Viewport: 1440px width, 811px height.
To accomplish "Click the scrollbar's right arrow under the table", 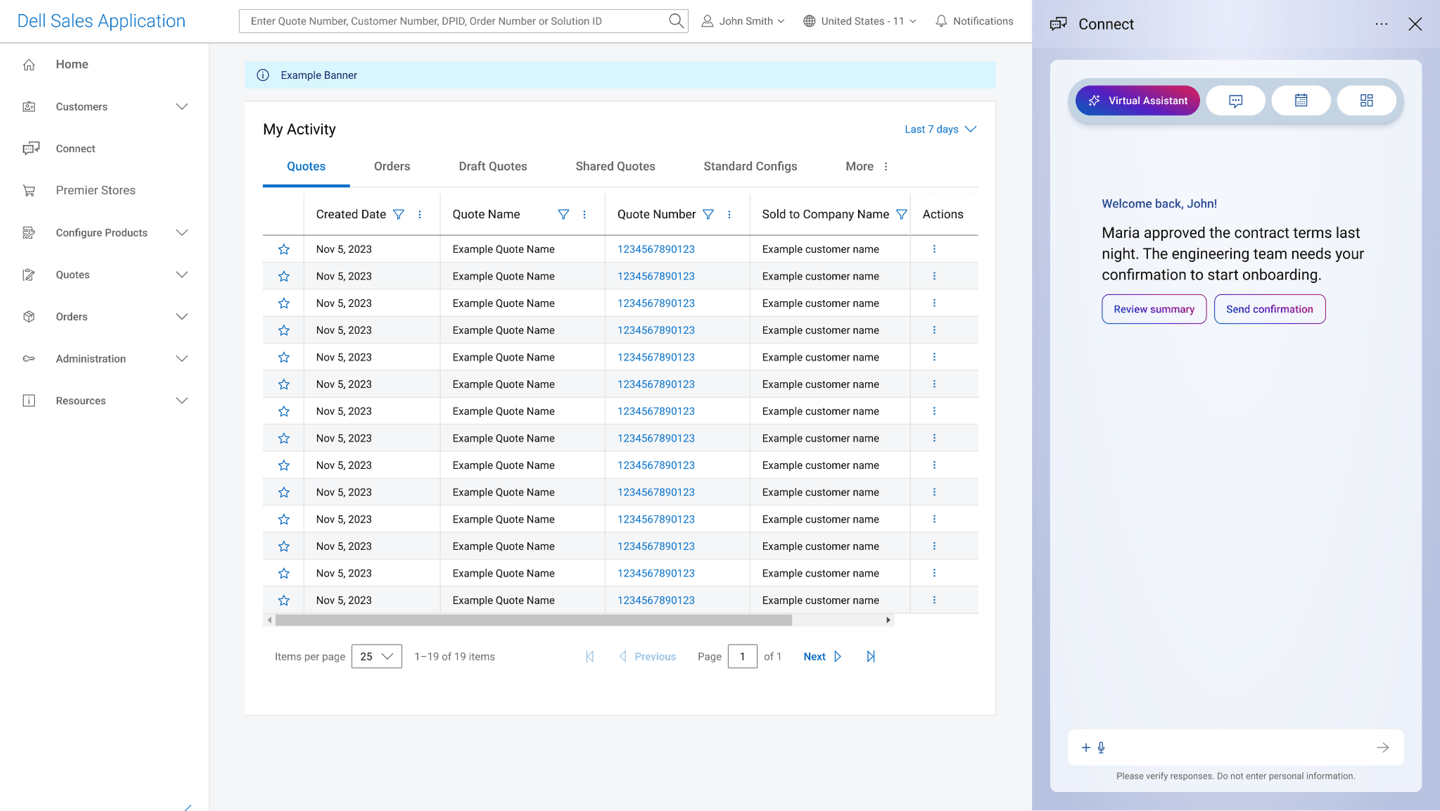I will pyautogui.click(x=888, y=620).
